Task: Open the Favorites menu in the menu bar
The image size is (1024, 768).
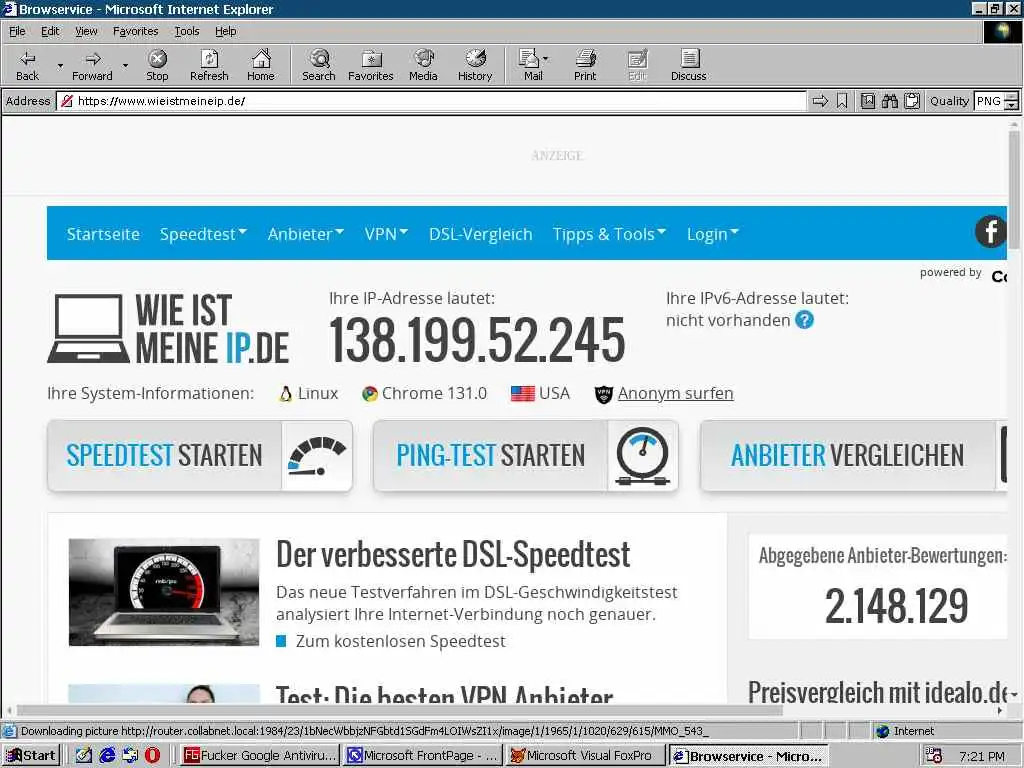Action: pyautogui.click(x=135, y=31)
